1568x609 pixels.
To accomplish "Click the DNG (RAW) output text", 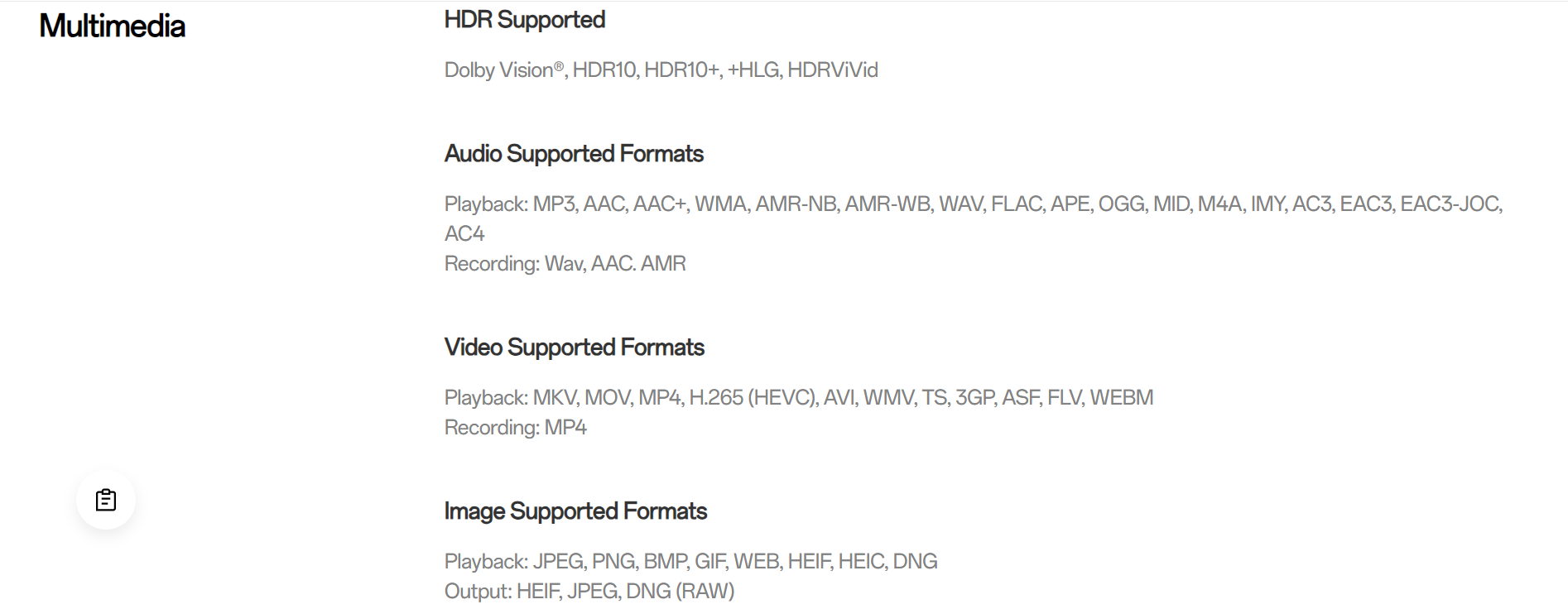I will [x=681, y=592].
